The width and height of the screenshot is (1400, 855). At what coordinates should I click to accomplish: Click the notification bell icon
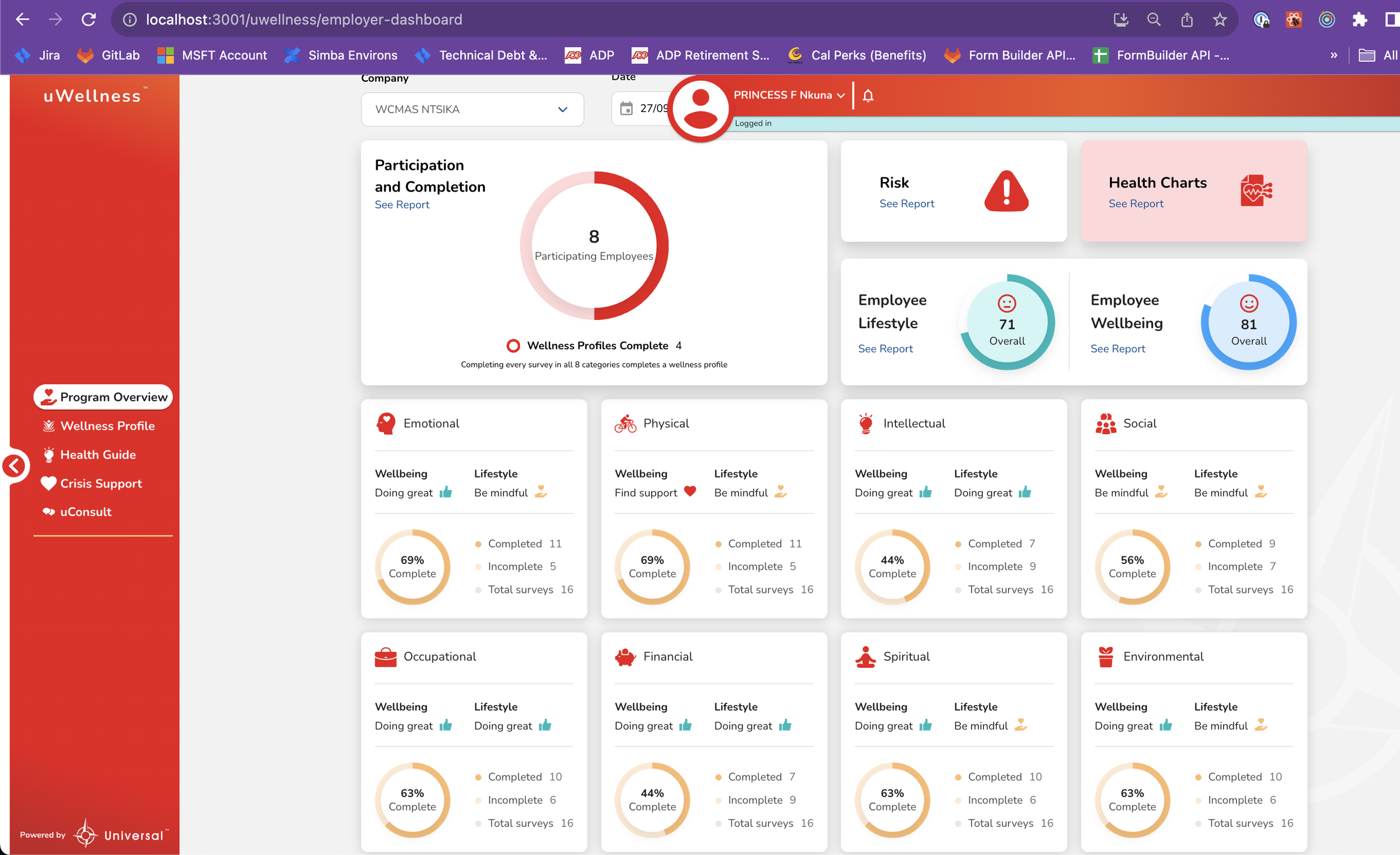click(867, 95)
